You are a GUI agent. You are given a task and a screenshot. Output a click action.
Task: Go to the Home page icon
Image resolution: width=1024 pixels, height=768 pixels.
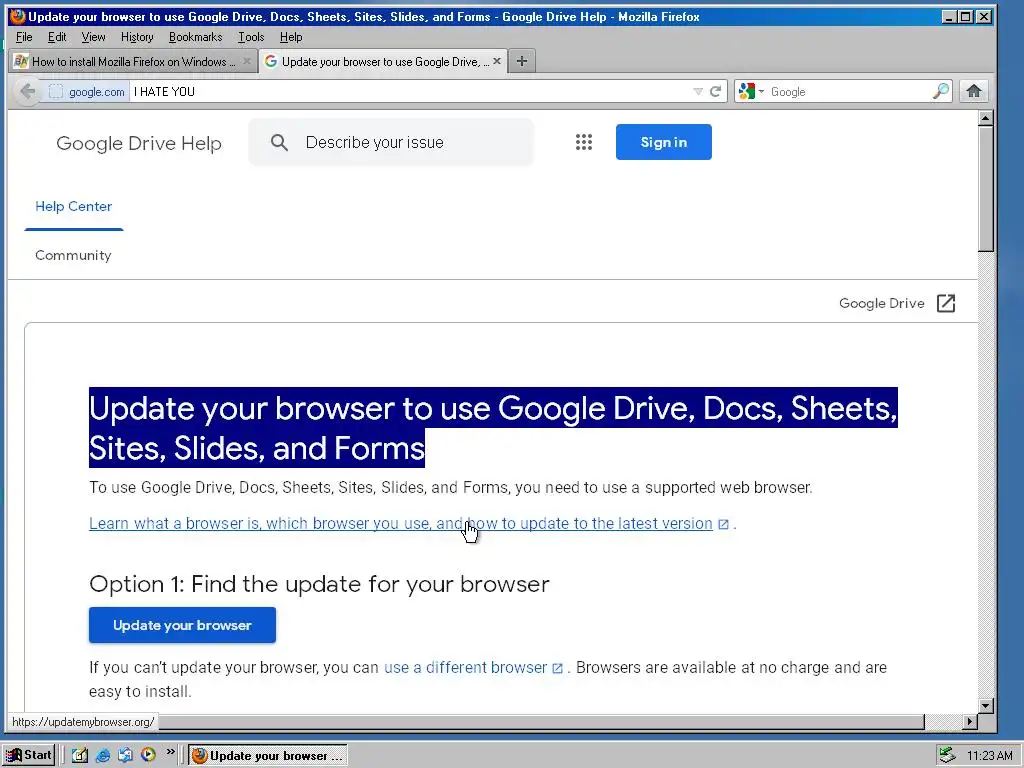coord(974,91)
